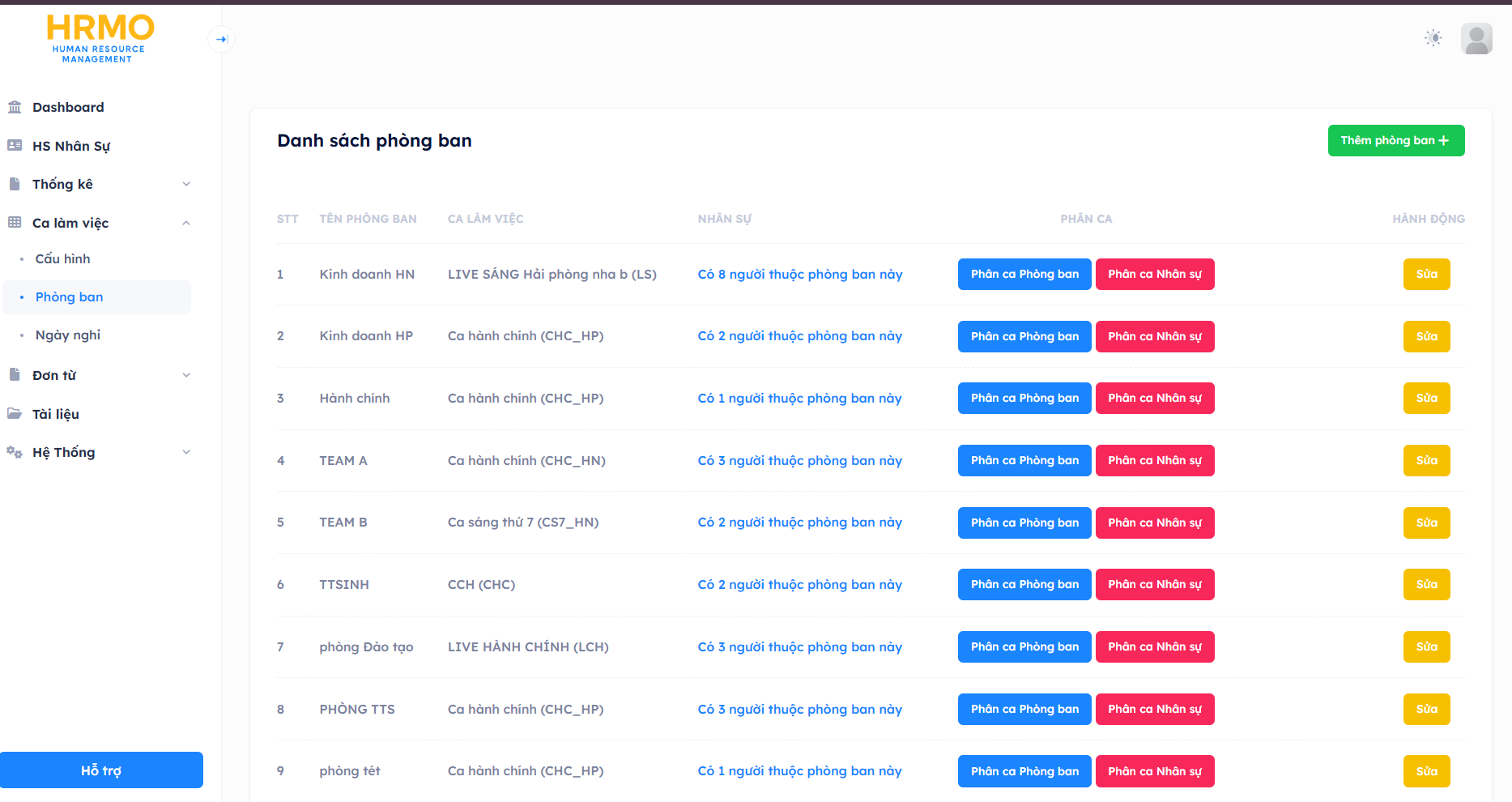Click Phân ca Phòng ban for TEAM A

1024,460
